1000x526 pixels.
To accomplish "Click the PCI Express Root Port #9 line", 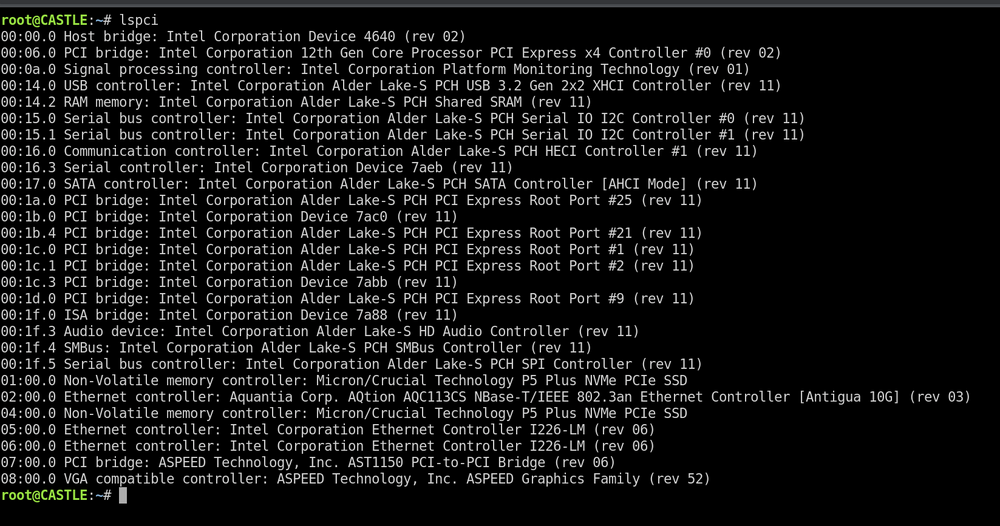I will tap(347, 299).
